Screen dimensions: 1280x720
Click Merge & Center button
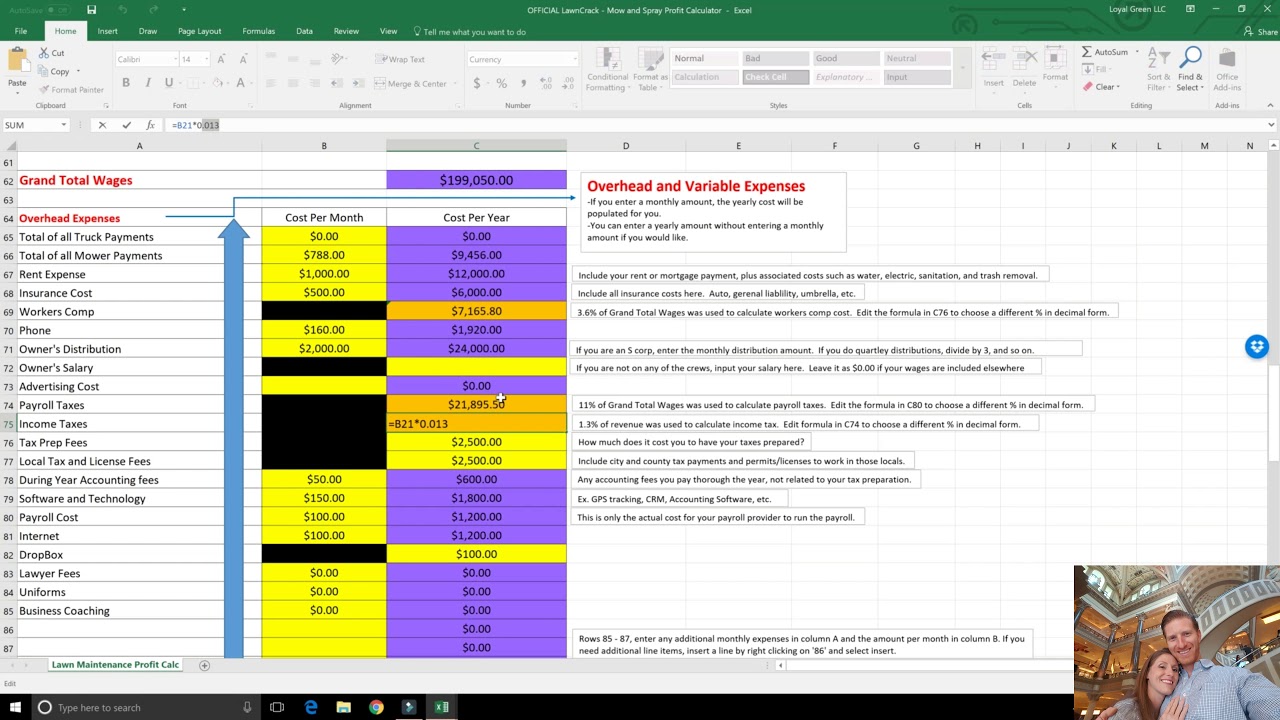(411, 84)
